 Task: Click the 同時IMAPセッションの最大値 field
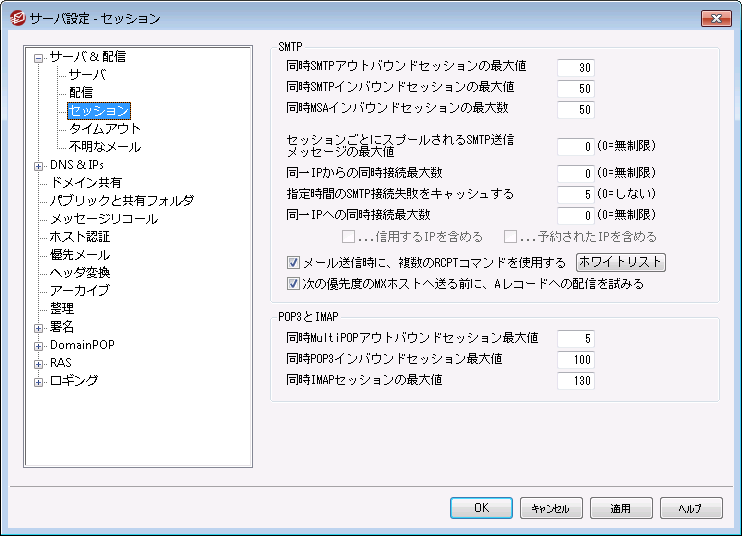(x=575, y=380)
